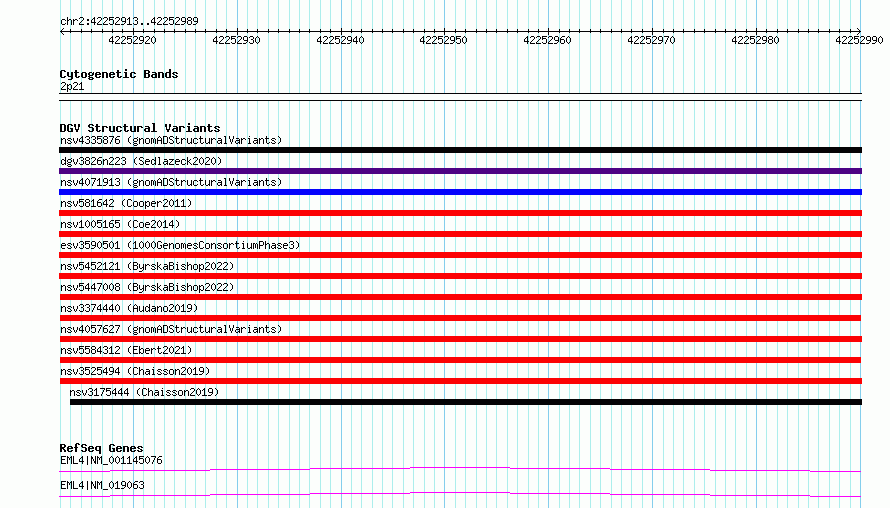This screenshot has height=508, width=890.
Task: Open variant label nsv5452121 (ByrskaBishop2022)
Action: tap(147, 266)
